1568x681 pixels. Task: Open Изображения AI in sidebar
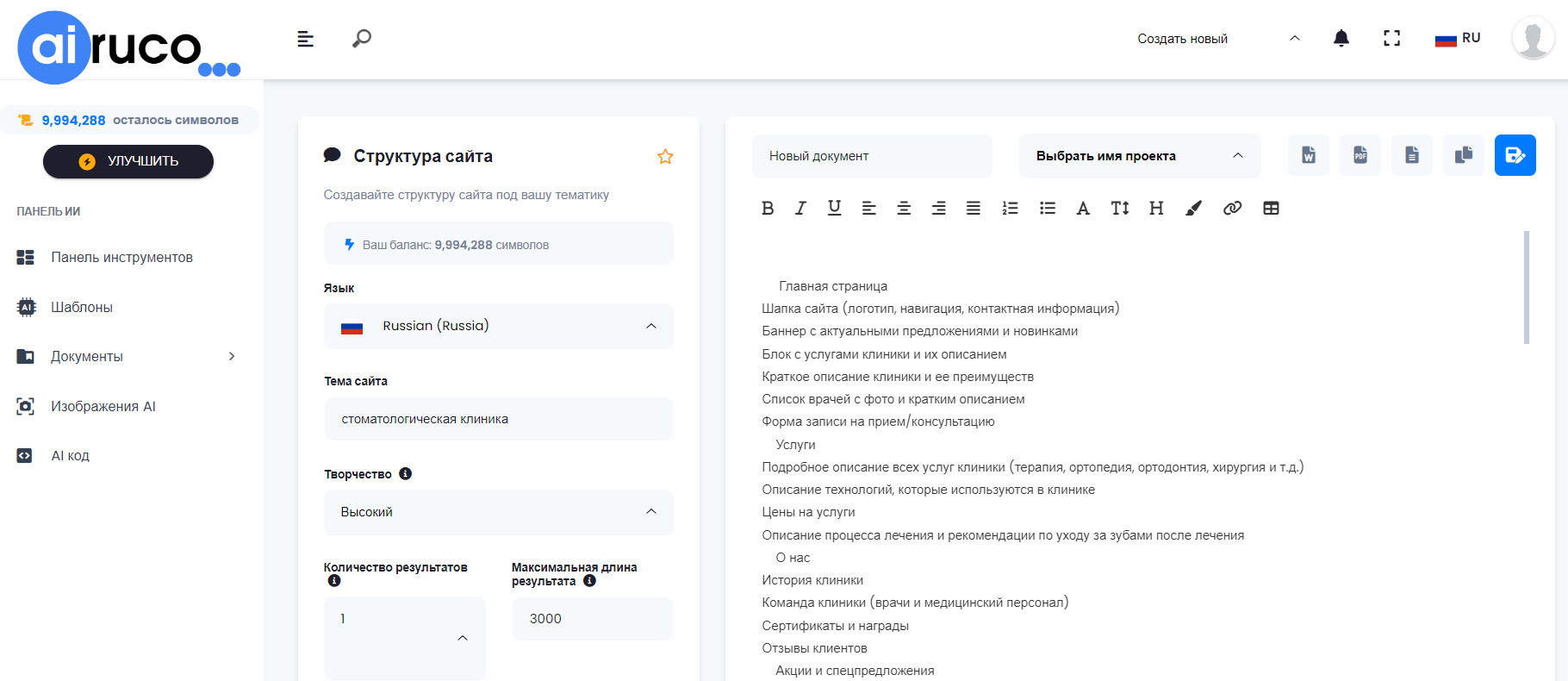tap(103, 406)
